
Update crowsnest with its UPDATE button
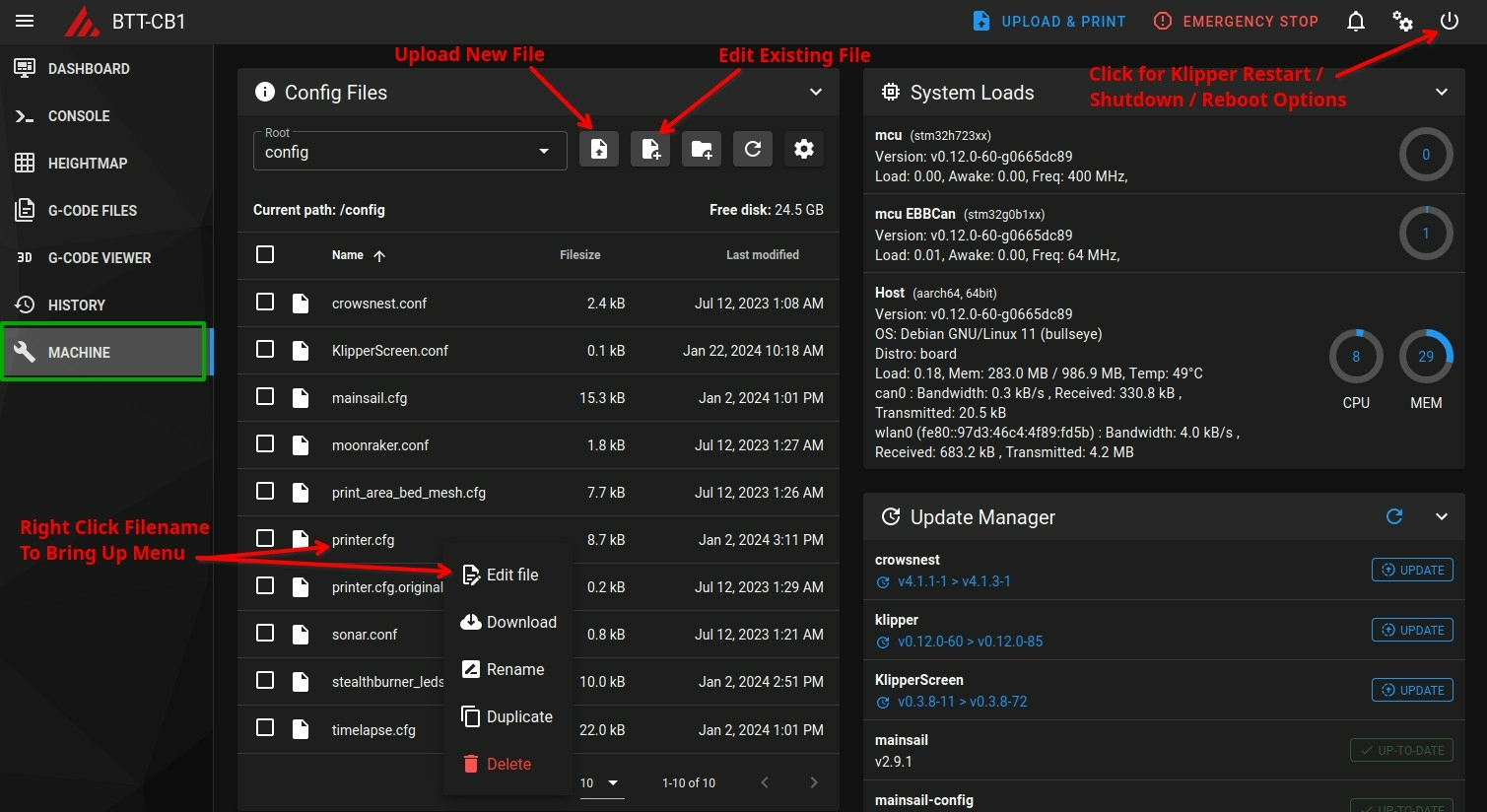pos(1412,570)
